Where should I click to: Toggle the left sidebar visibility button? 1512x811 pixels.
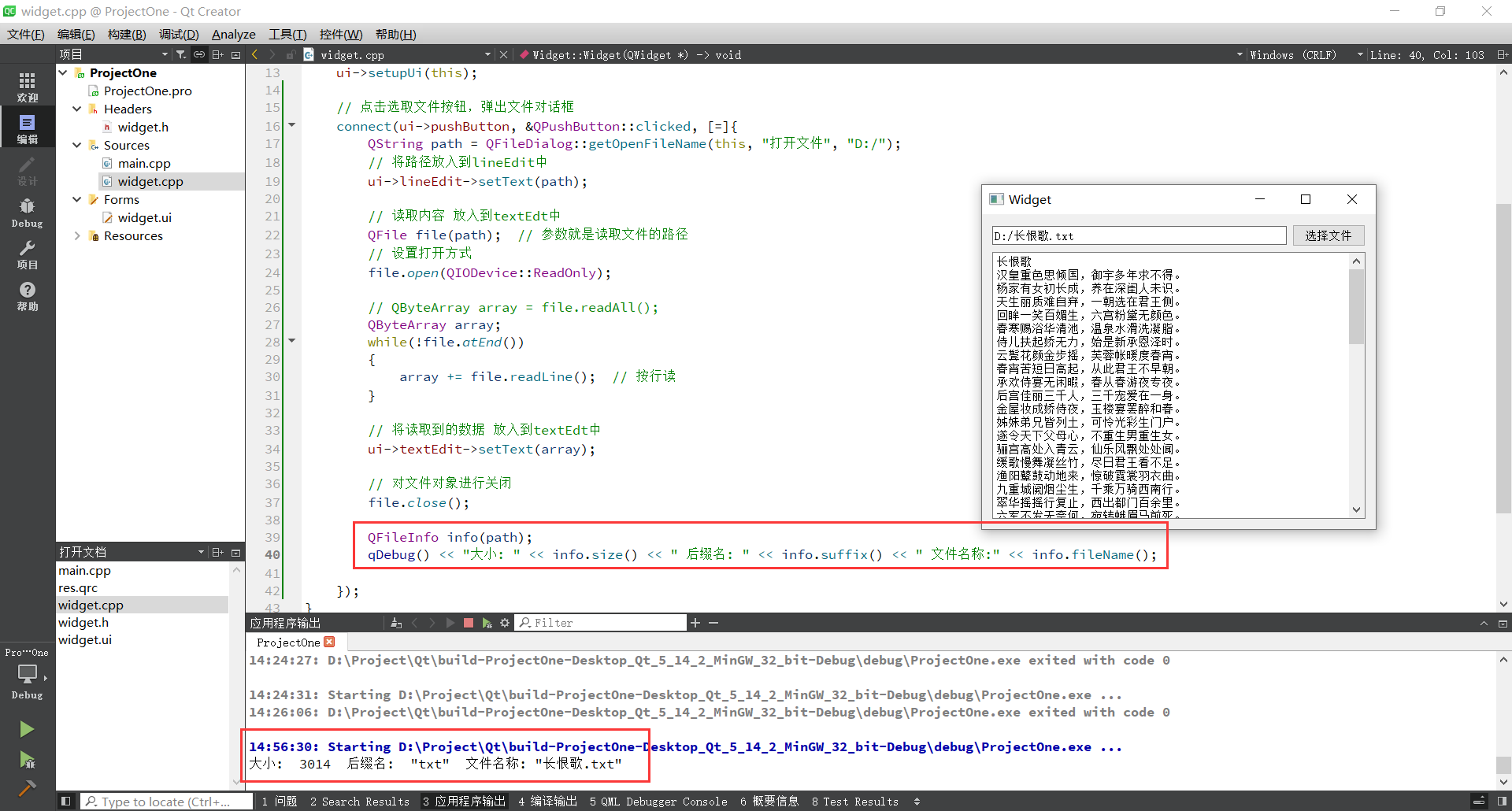[66, 802]
